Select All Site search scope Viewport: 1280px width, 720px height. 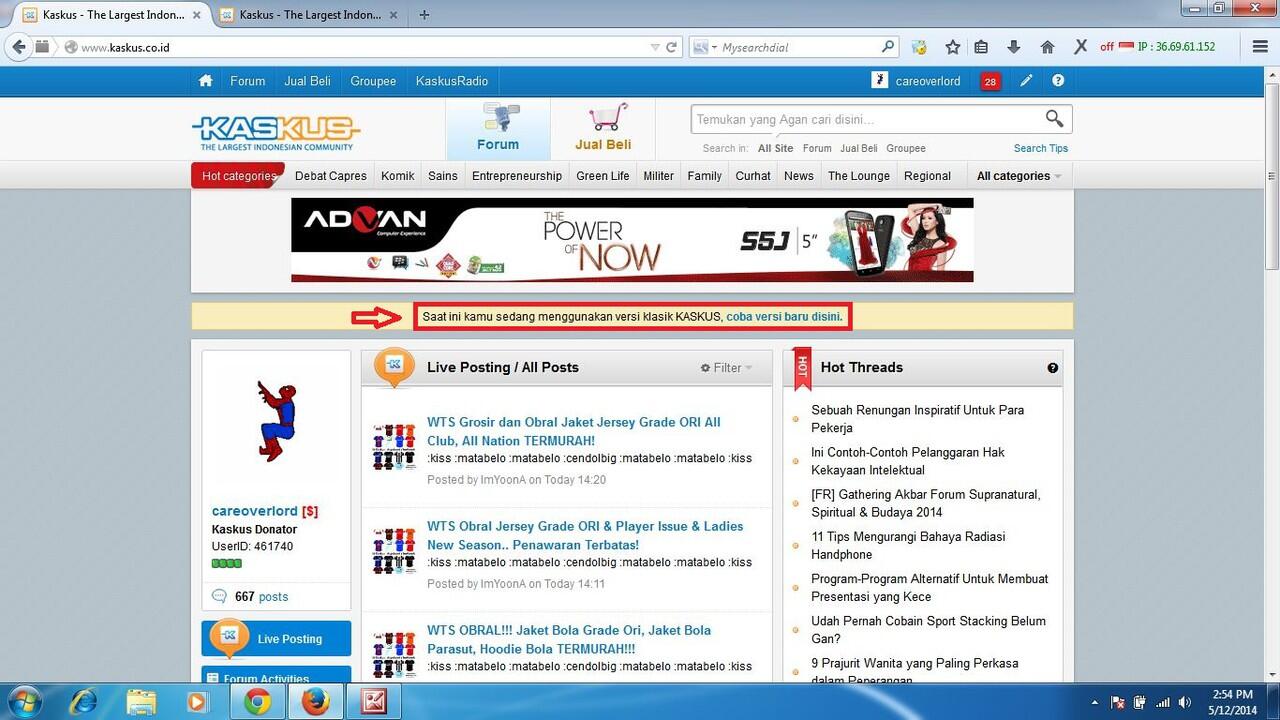[x=775, y=148]
